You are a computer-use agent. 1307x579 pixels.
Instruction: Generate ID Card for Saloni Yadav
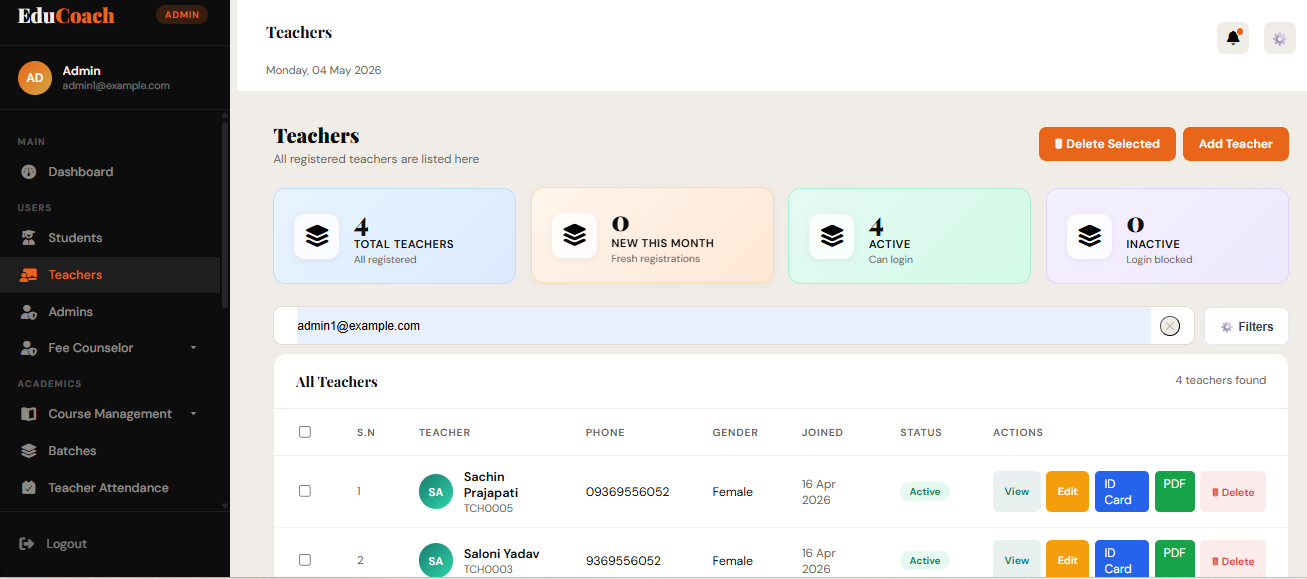pos(1122,560)
